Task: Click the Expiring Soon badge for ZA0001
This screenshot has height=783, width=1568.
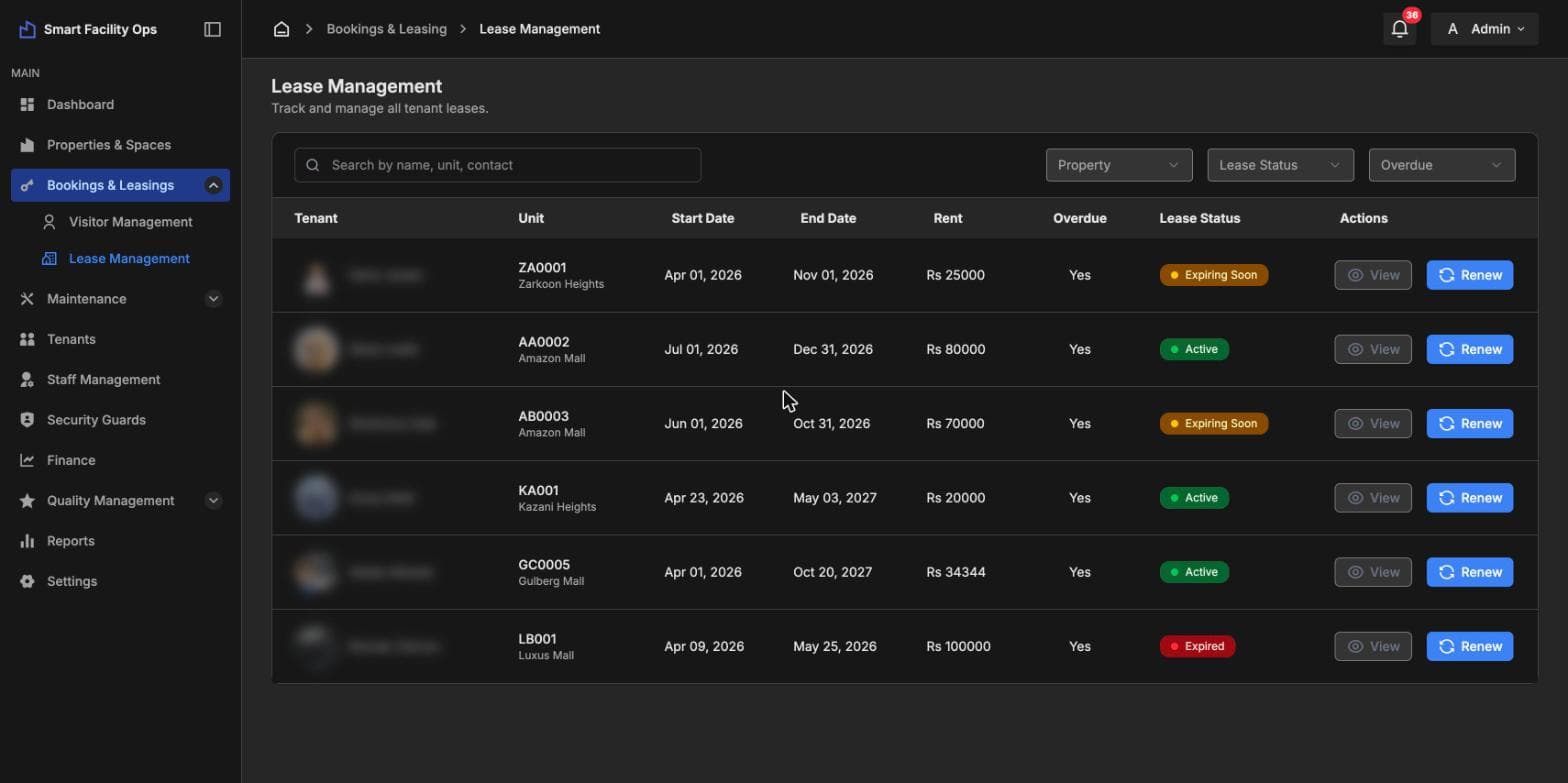Action: (1213, 275)
